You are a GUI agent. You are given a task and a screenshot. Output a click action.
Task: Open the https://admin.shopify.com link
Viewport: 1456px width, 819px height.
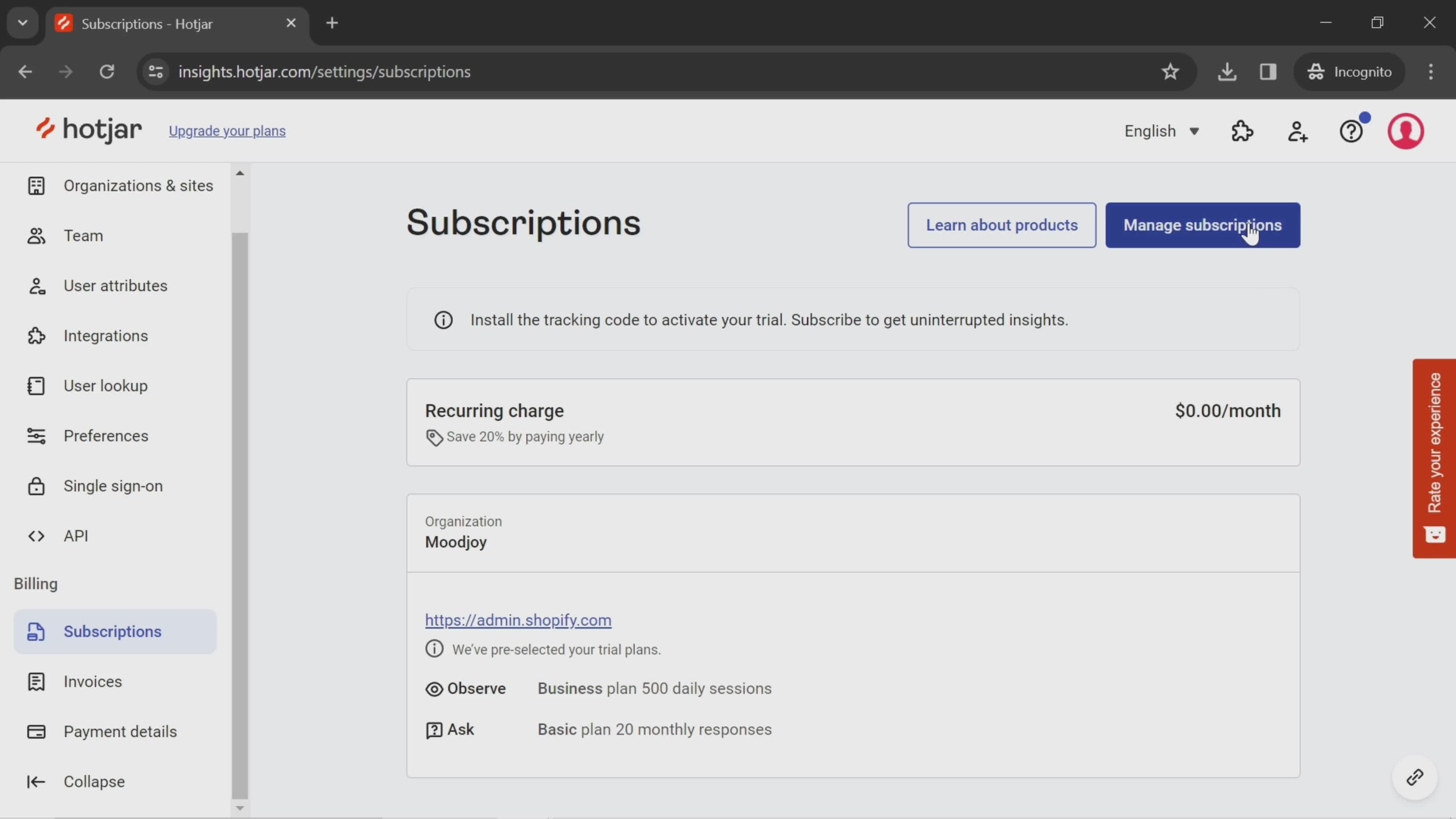click(x=518, y=620)
